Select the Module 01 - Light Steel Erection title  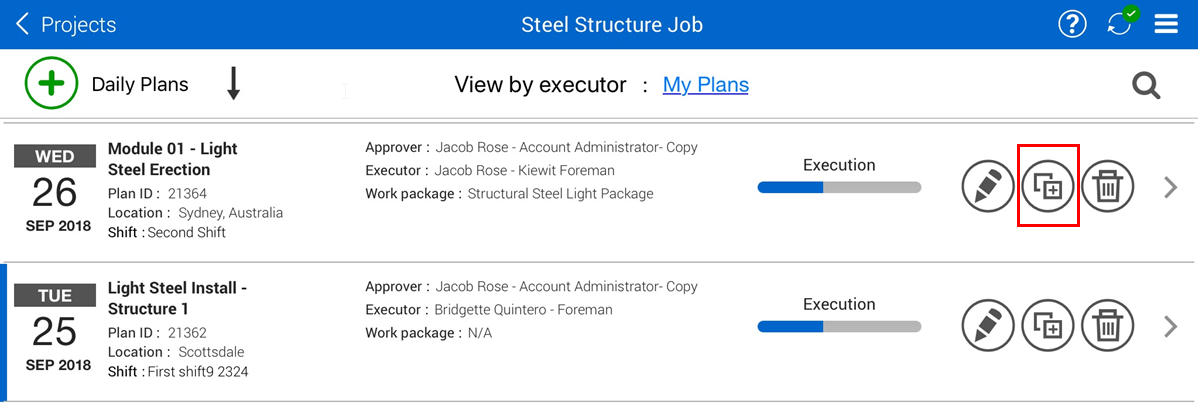172,159
